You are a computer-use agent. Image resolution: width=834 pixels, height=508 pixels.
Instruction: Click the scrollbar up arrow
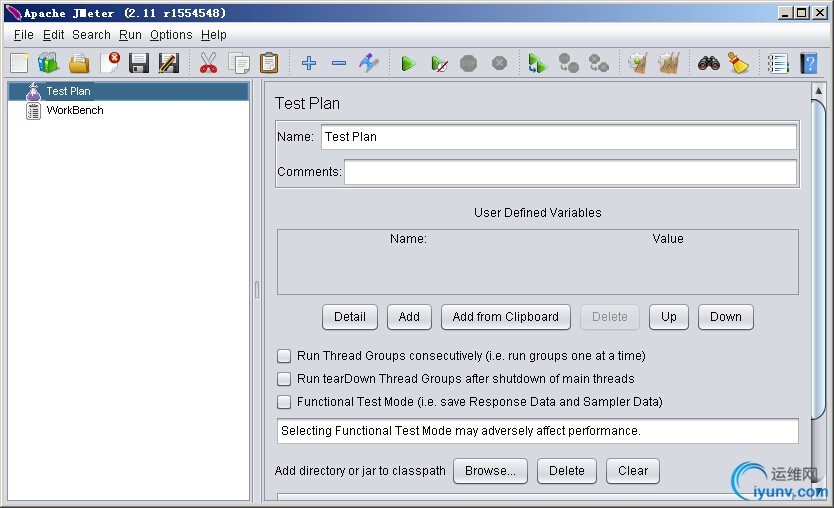click(x=819, y=90)
